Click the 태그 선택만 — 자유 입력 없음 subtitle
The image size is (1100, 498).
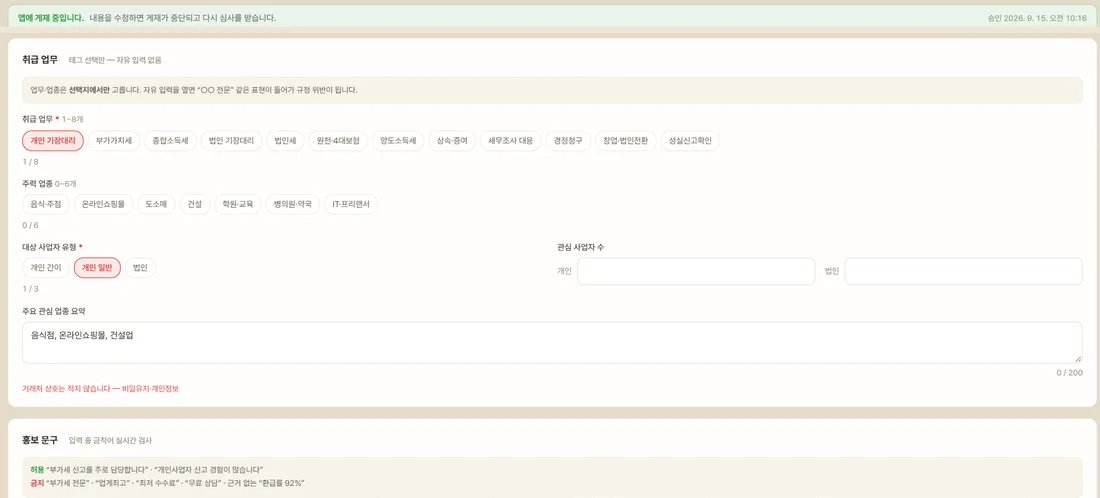pyautogui.click(x=115, y=60)
